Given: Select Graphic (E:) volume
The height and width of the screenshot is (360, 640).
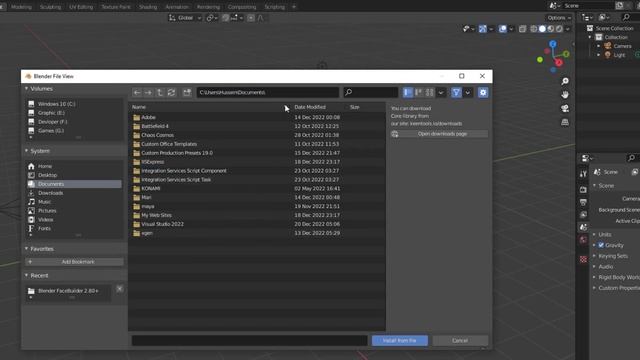Looking at the screenshot, I should point(74,113).
